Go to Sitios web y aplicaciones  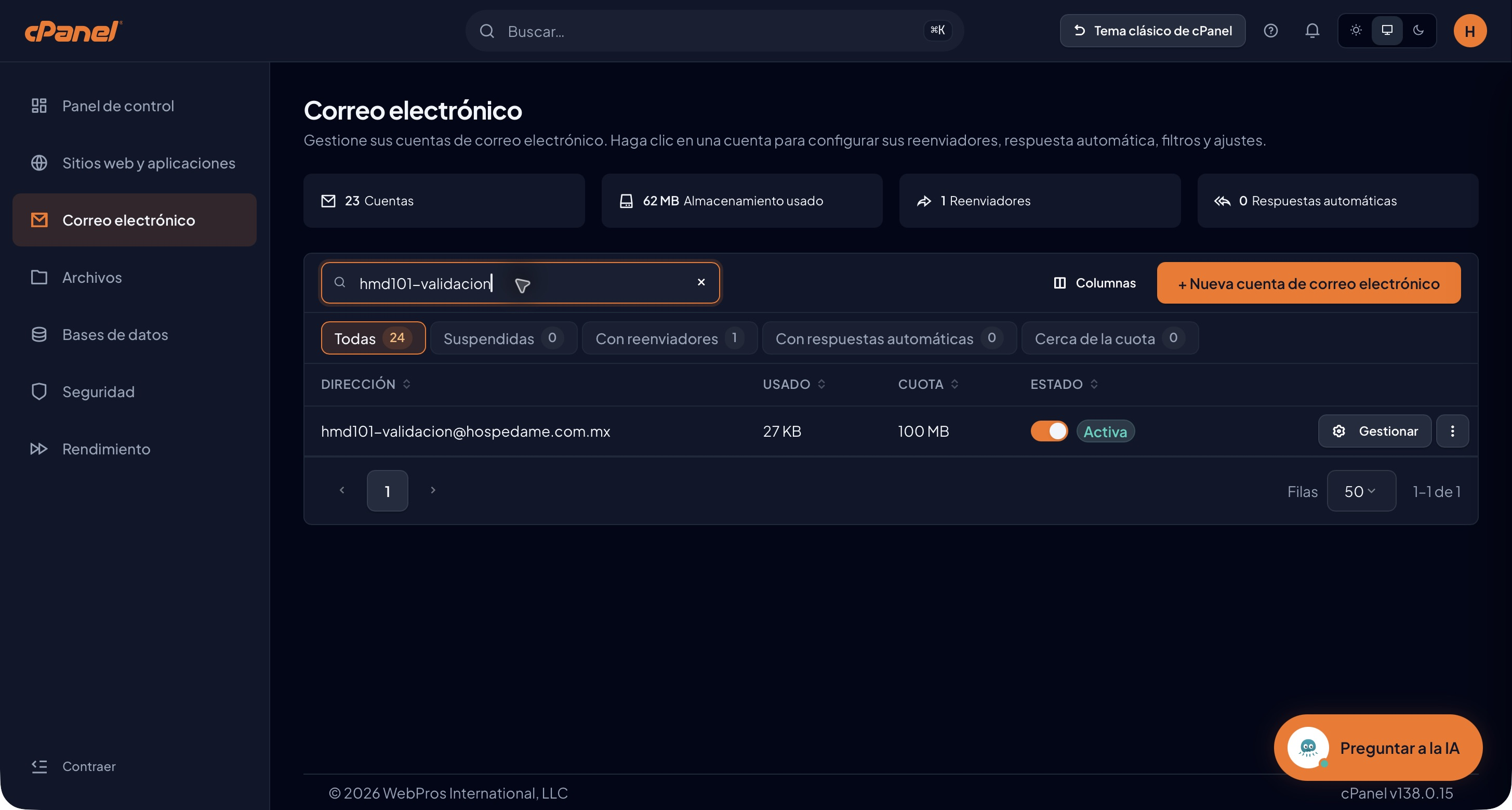coord(135,163)
